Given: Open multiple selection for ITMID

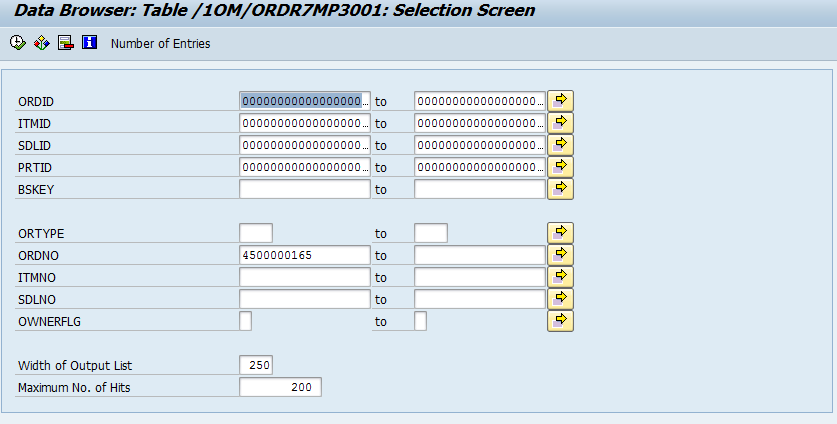Looking at the screenshot, I should tap(560, 123).
